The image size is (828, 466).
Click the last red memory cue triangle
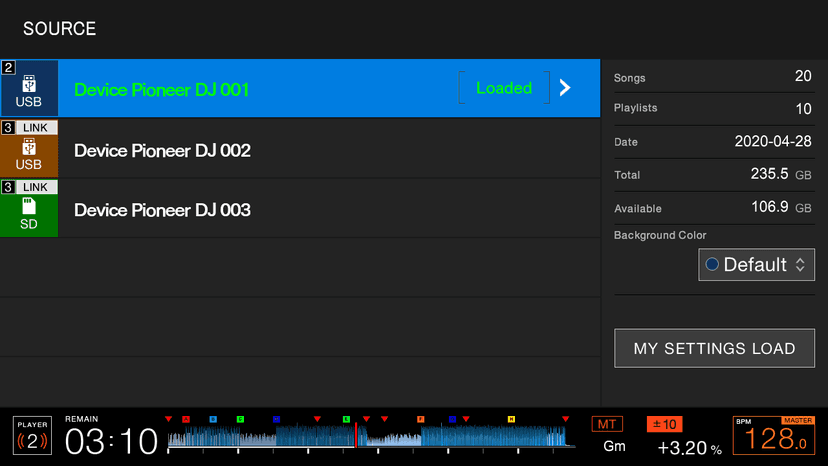coord(566,419)
